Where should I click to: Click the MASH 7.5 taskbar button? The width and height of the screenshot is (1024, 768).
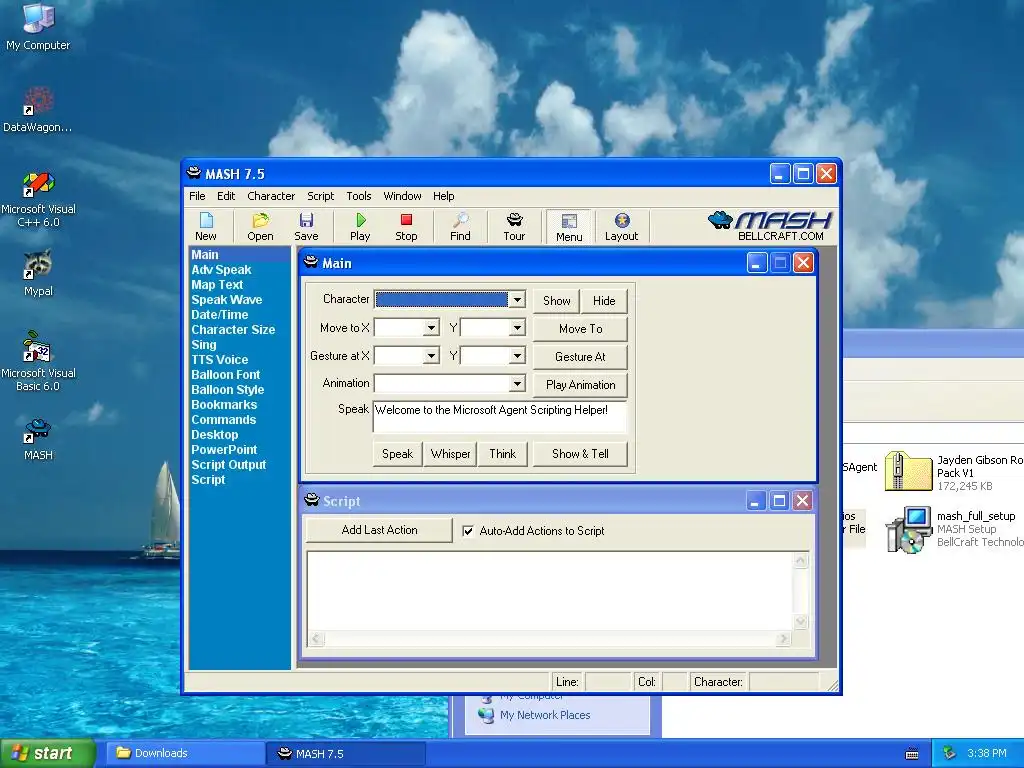pos(346,753)
